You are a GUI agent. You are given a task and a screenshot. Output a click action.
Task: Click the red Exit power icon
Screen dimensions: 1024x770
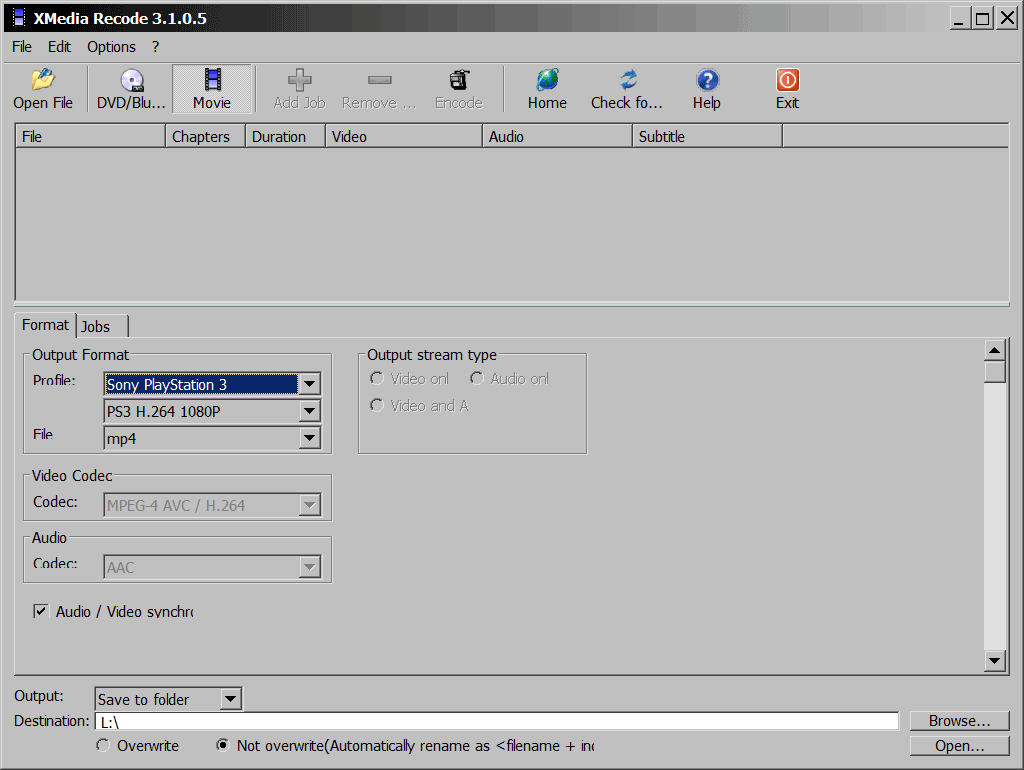[x=788, y=81]
